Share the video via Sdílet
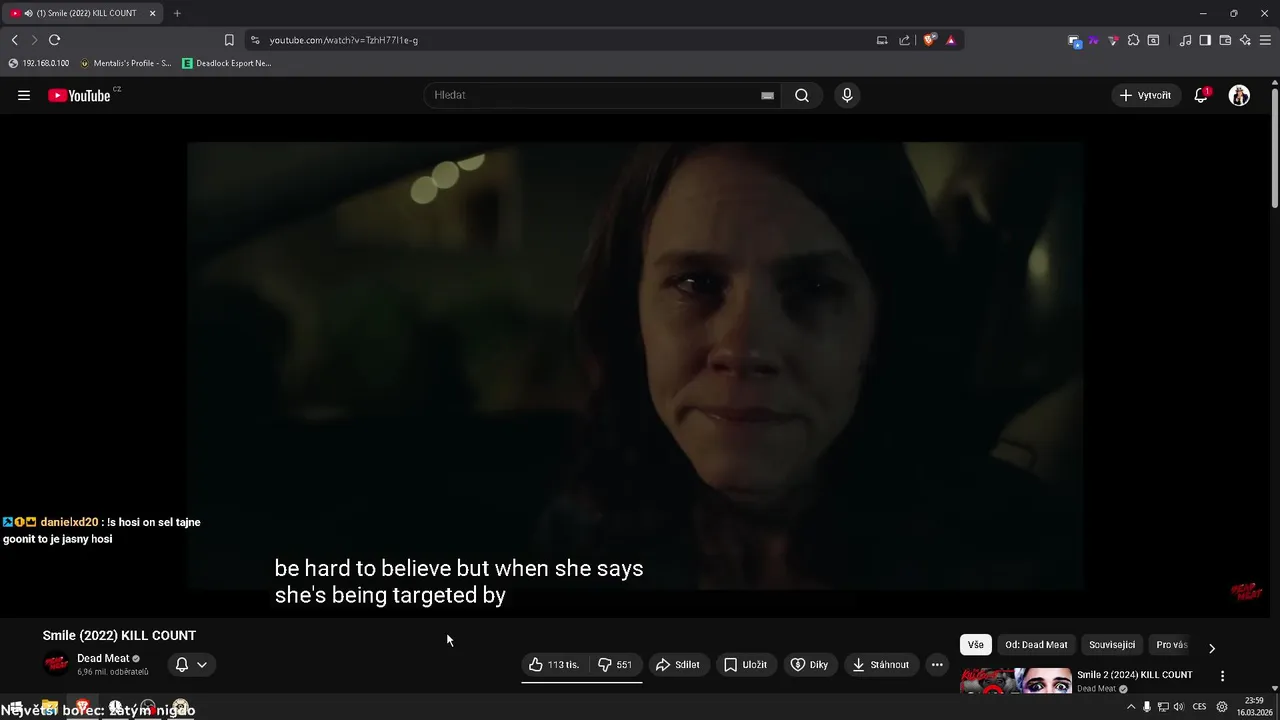This screenshot has width=1280, height=720. [x=677, y=664]
